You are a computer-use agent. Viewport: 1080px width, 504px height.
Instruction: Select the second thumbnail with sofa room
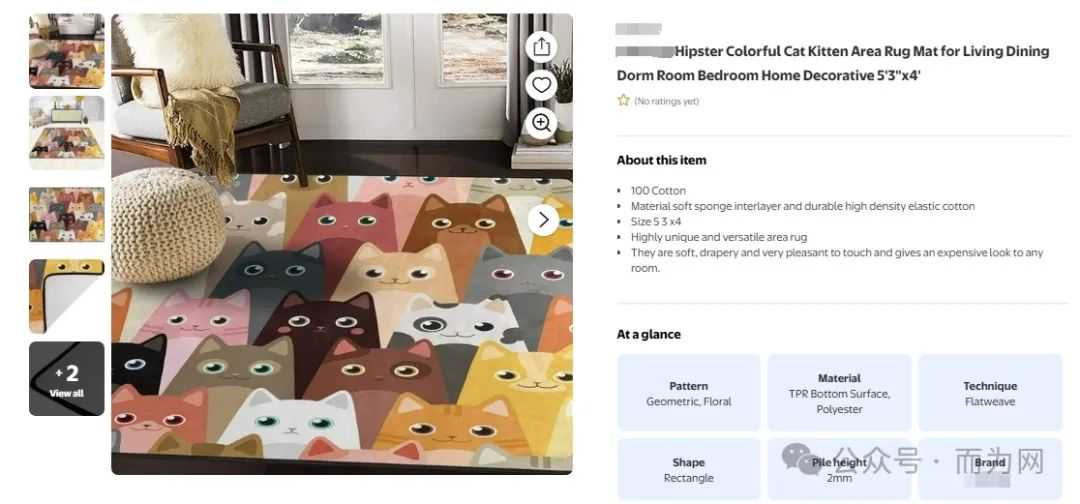coord(67,132)
